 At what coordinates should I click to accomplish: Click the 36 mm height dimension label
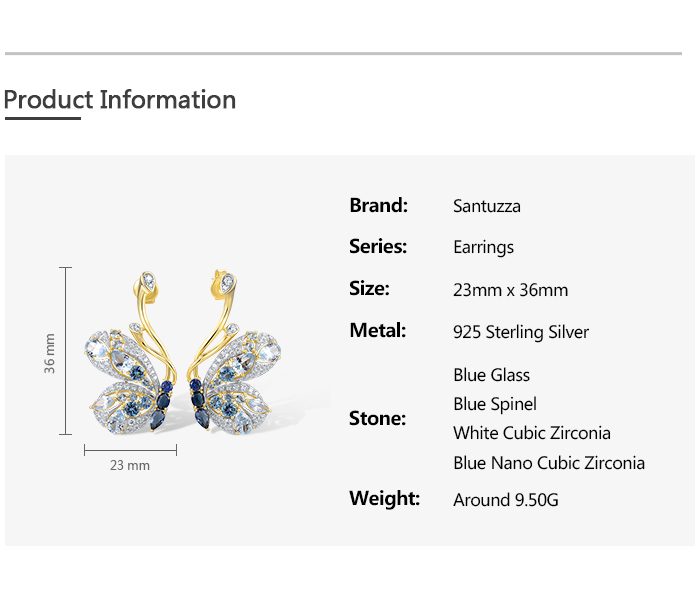pyautogui.click(x=50, y=353)
